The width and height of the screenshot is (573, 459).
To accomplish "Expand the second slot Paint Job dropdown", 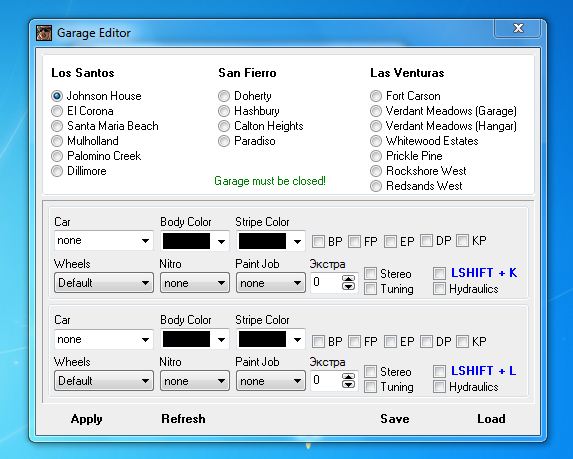I will point(270,381).
